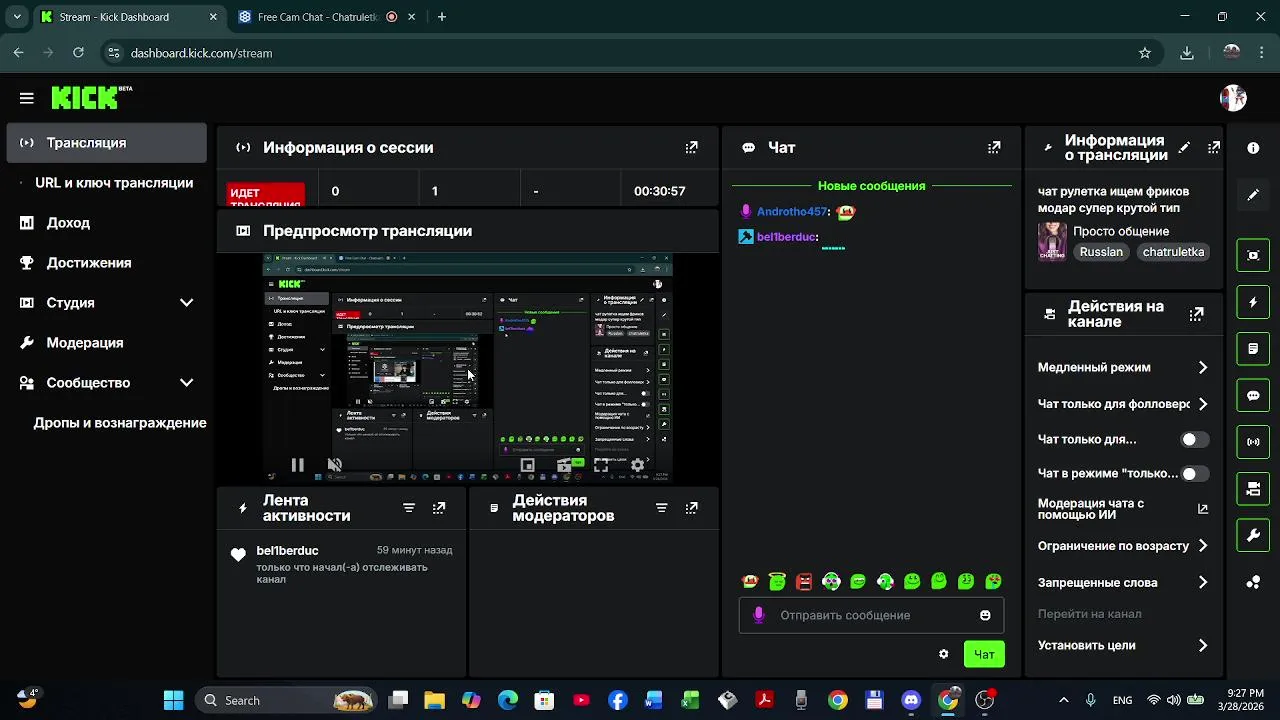Toggle the camera-icon widget in right sidebar
The height and width of the screenshot is (720, 1280).
pos(1253,489)
